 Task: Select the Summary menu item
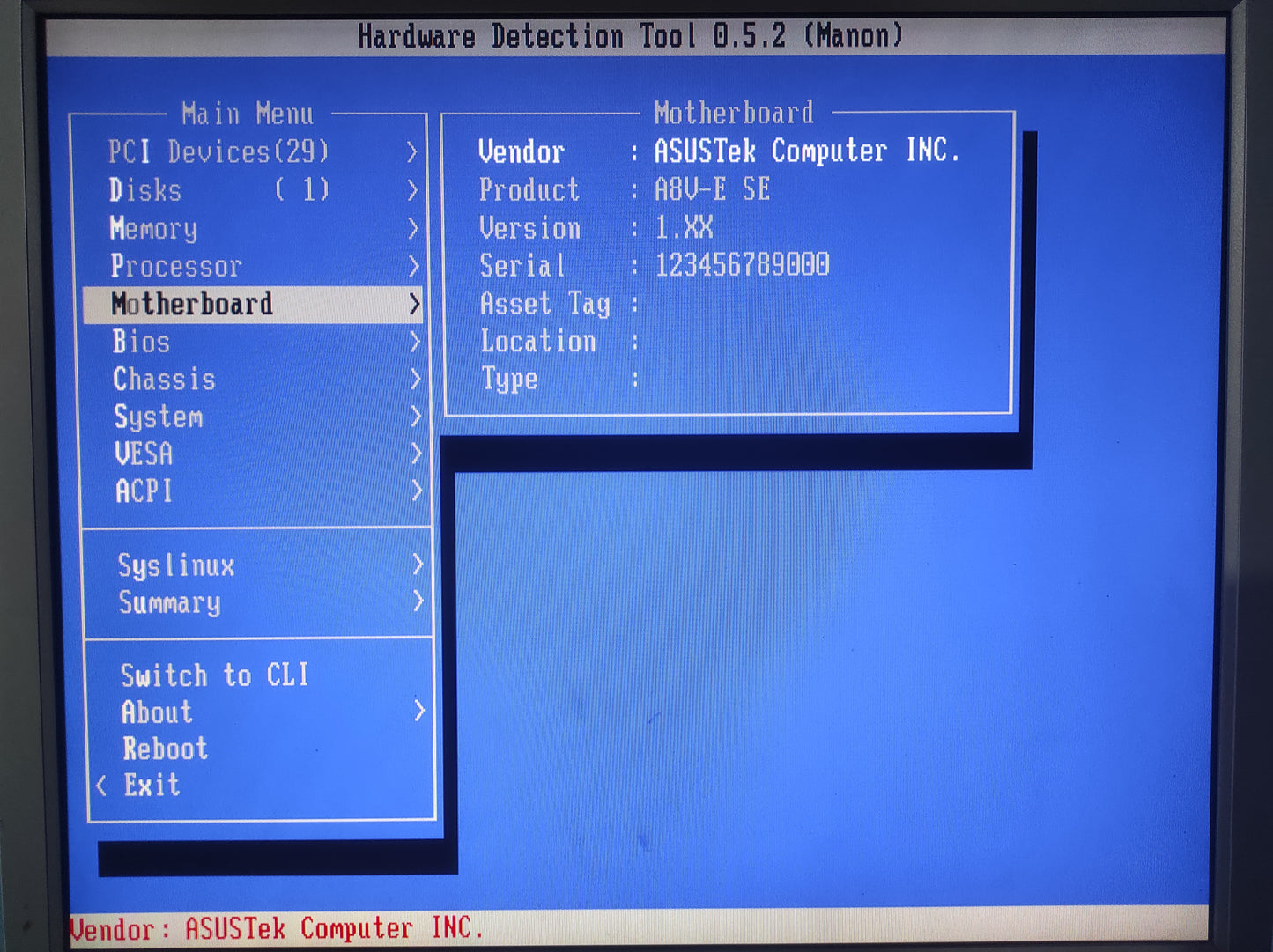tap(169, 603)
